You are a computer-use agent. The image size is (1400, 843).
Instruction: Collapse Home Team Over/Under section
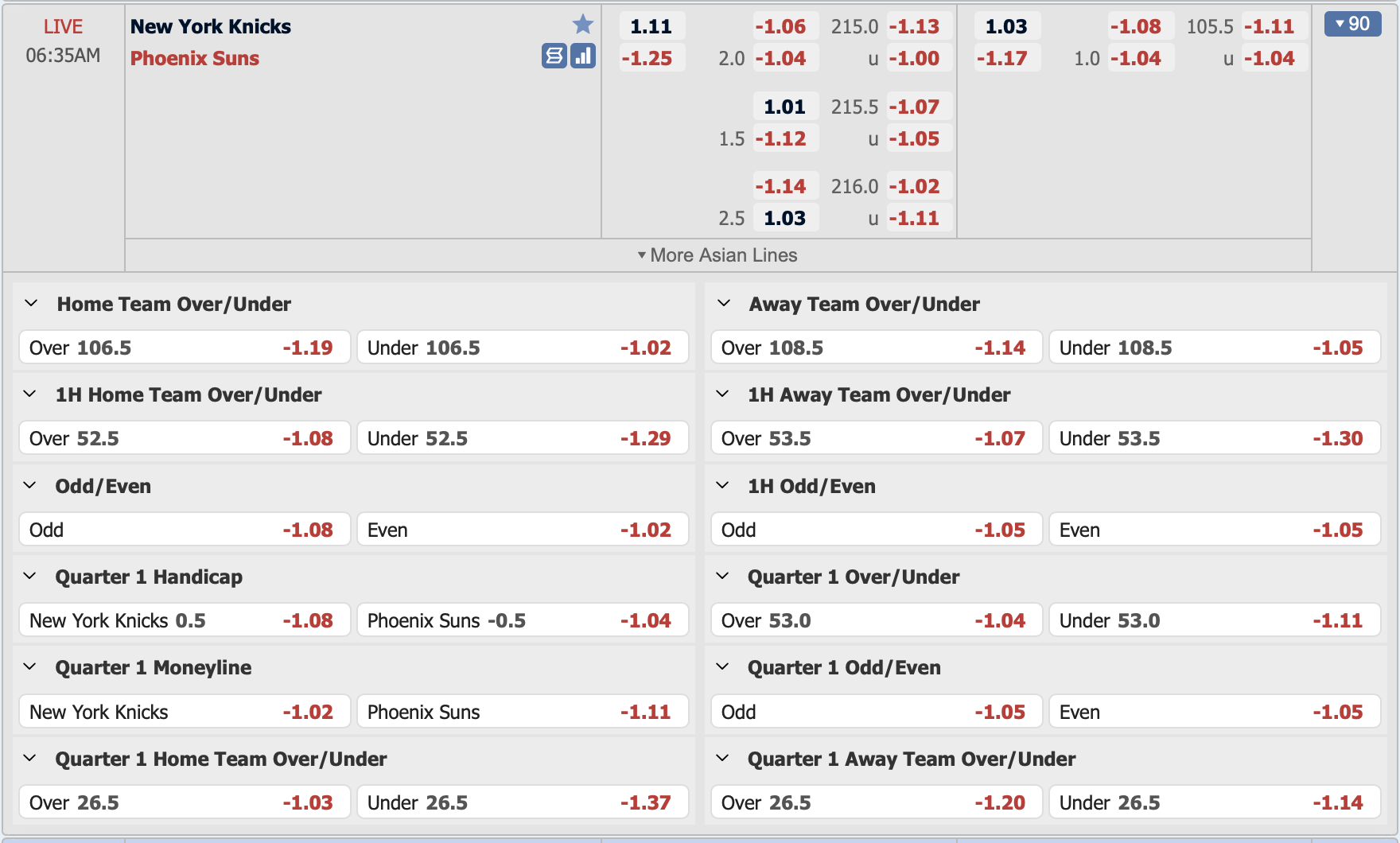pos(31,303)
